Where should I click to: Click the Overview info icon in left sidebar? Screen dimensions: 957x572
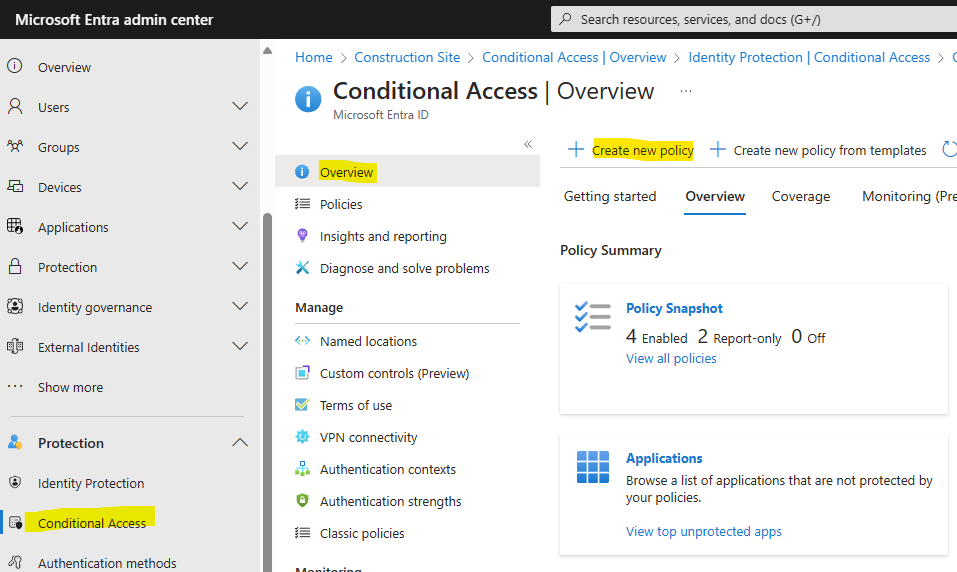click(x=15, y=66)
